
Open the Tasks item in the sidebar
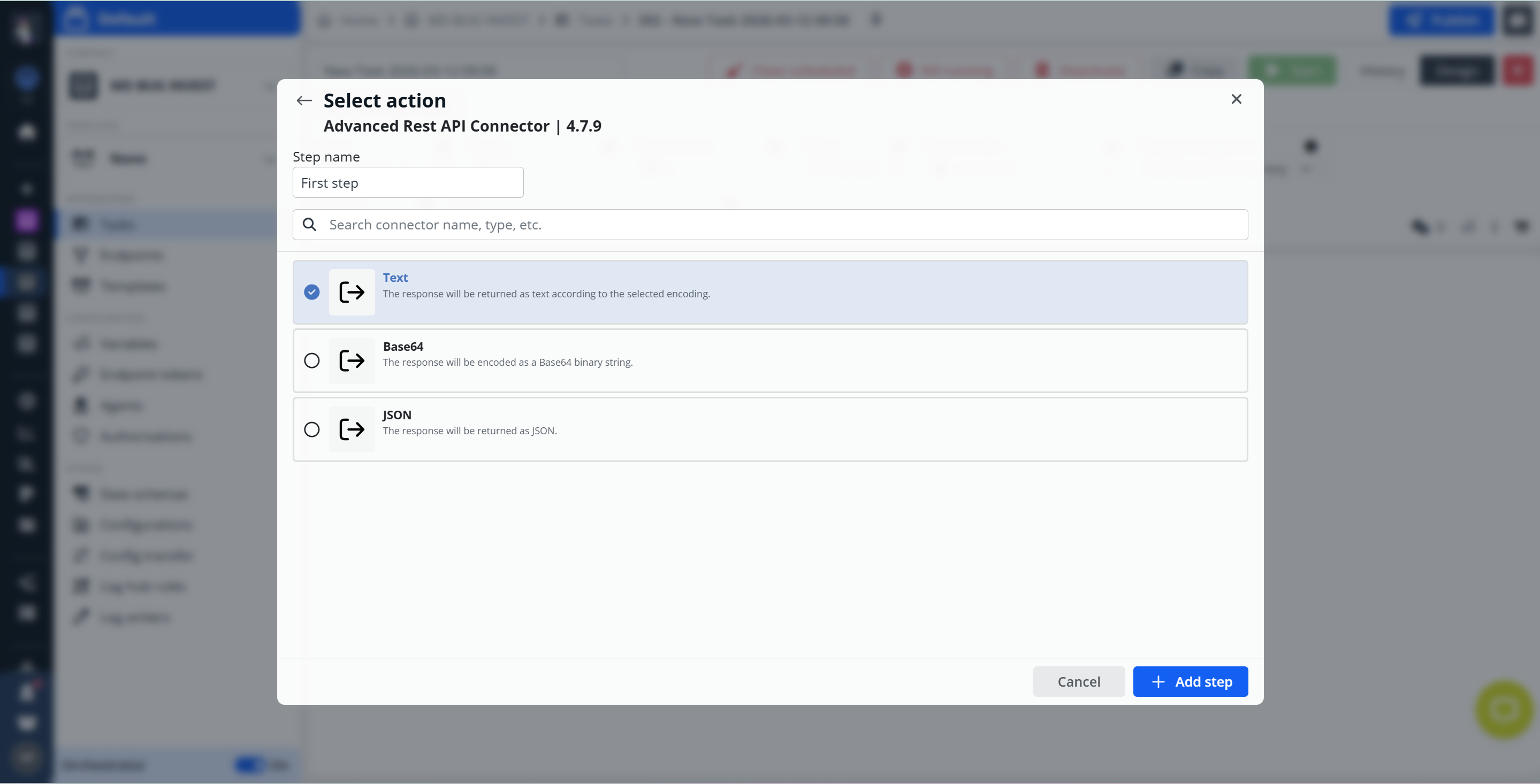[117, 225]
